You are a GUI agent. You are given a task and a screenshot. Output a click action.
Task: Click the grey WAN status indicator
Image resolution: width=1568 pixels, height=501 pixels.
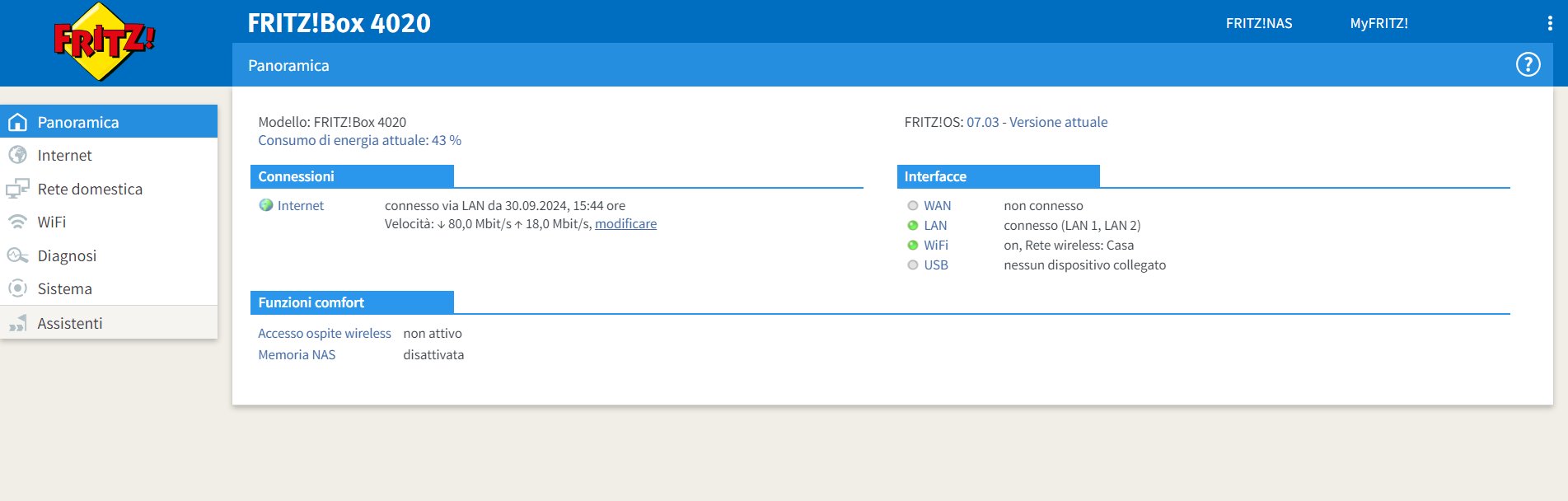coord(912,205)
